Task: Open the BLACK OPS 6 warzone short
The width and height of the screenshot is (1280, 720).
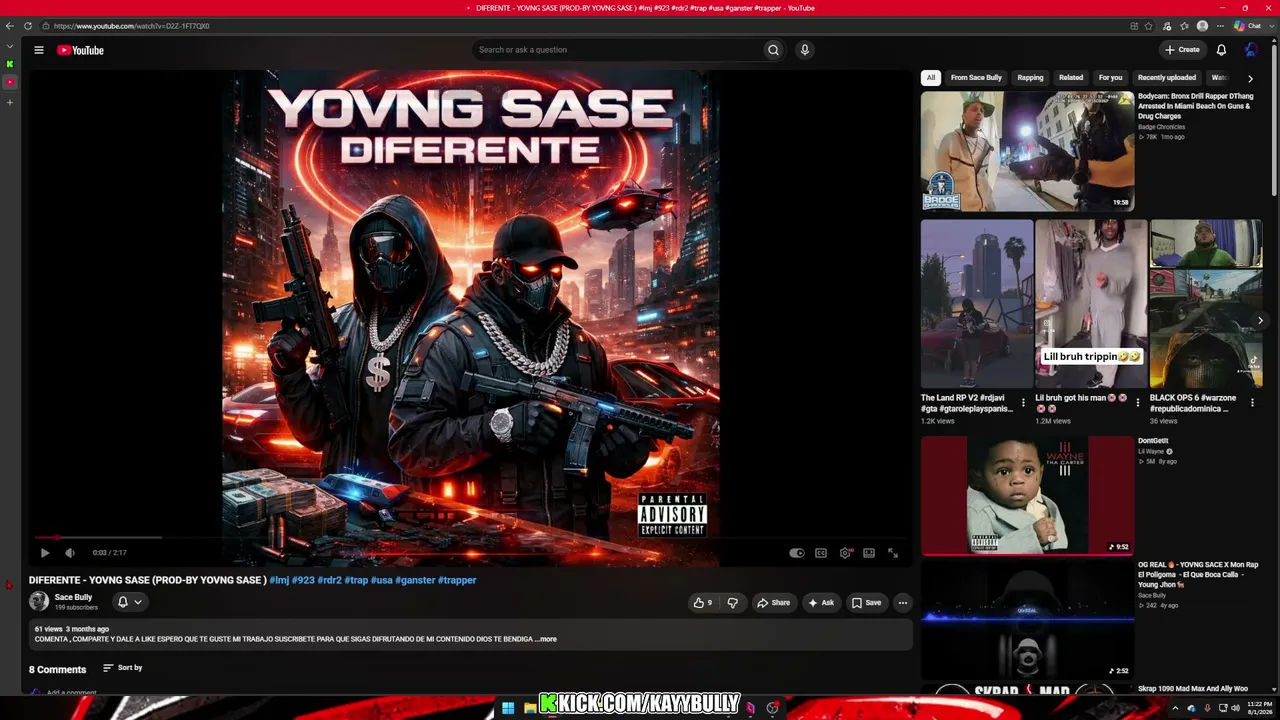Action: pos(1206,304)
